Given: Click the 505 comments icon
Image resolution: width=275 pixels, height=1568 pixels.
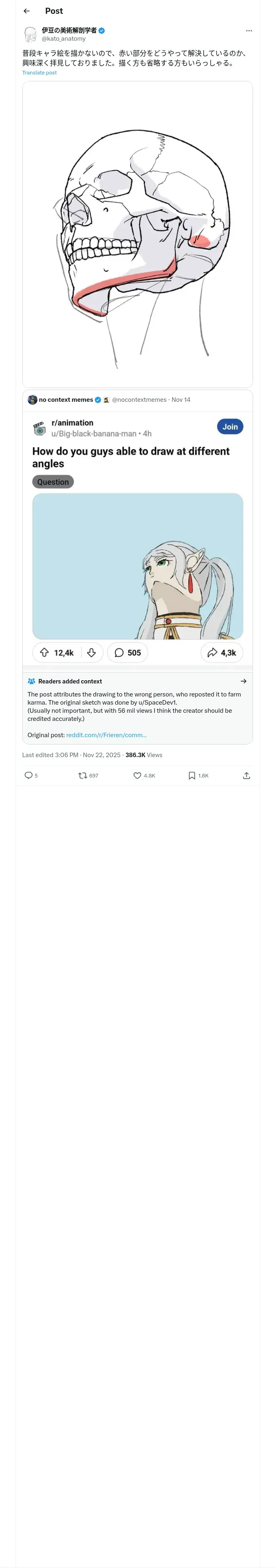Looking at the screenshot, I should 119,653.
